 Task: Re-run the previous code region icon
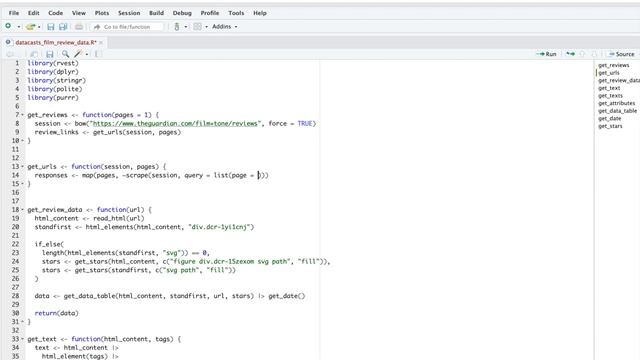(x=570, y=54)
